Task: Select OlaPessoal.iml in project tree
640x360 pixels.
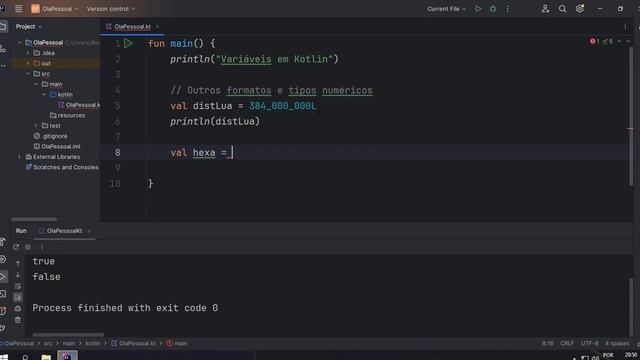Action: tap(57, 147)
